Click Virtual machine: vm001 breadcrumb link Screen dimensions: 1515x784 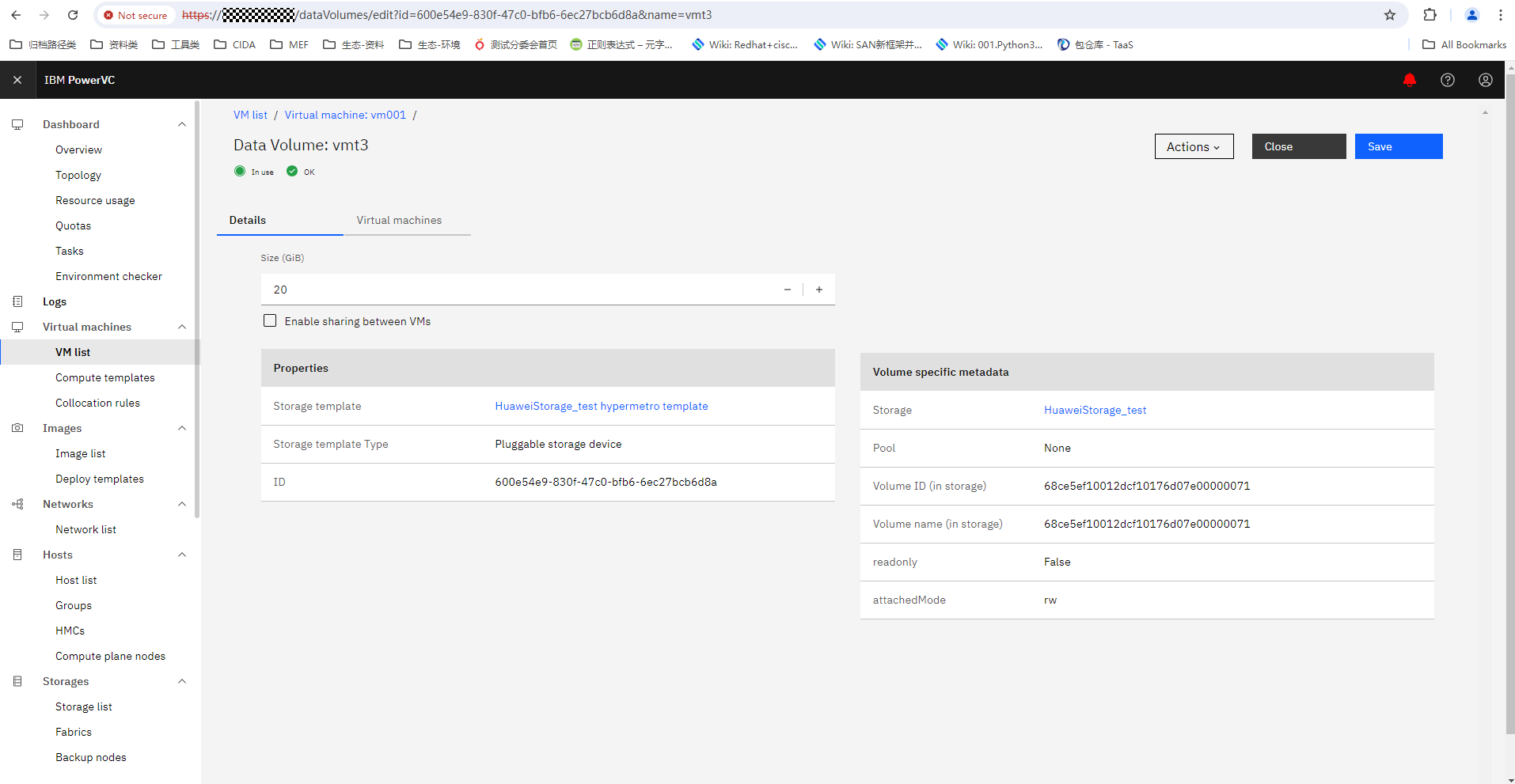(x=345, y=115)
